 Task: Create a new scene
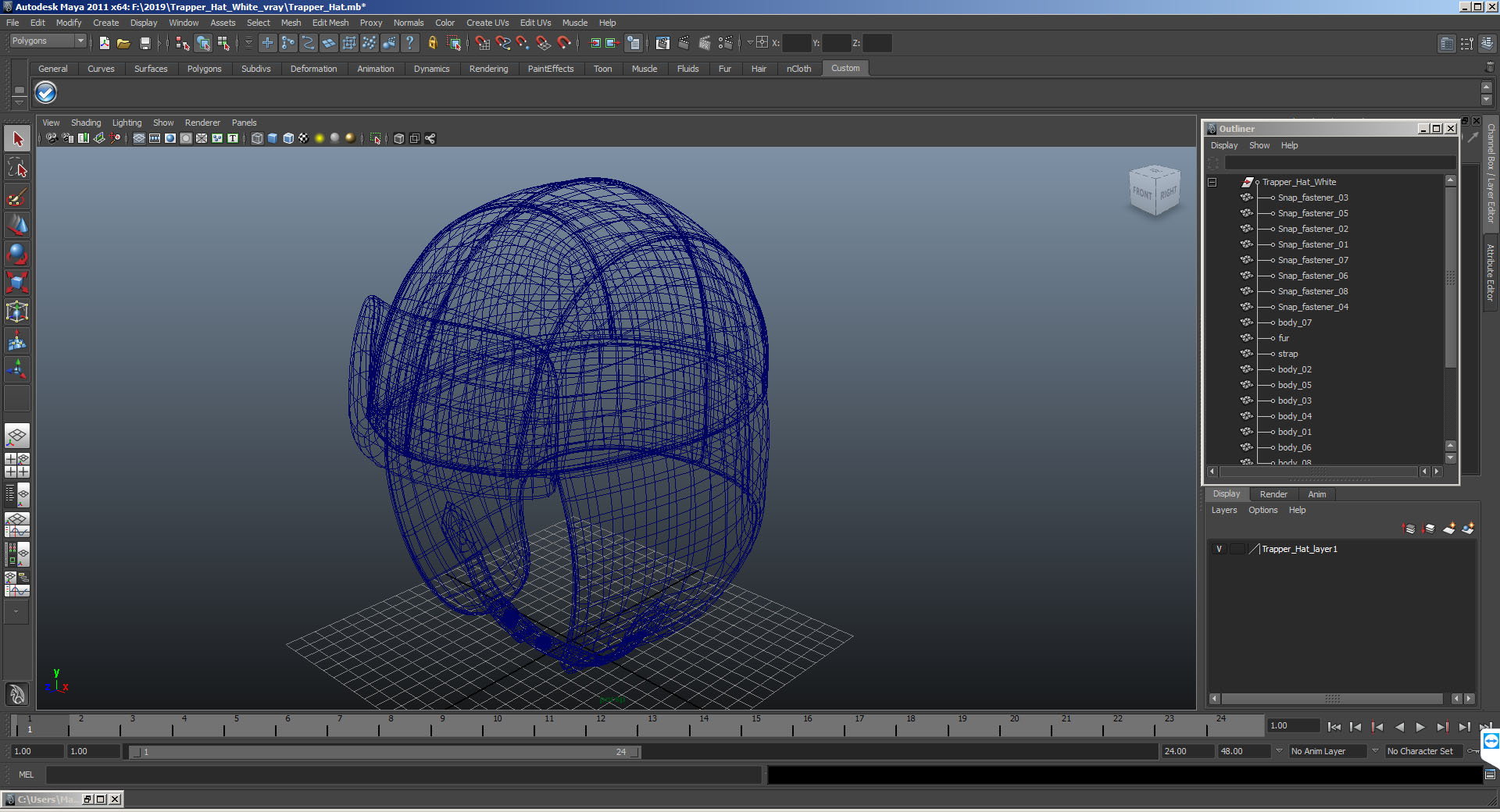[104, 43]
